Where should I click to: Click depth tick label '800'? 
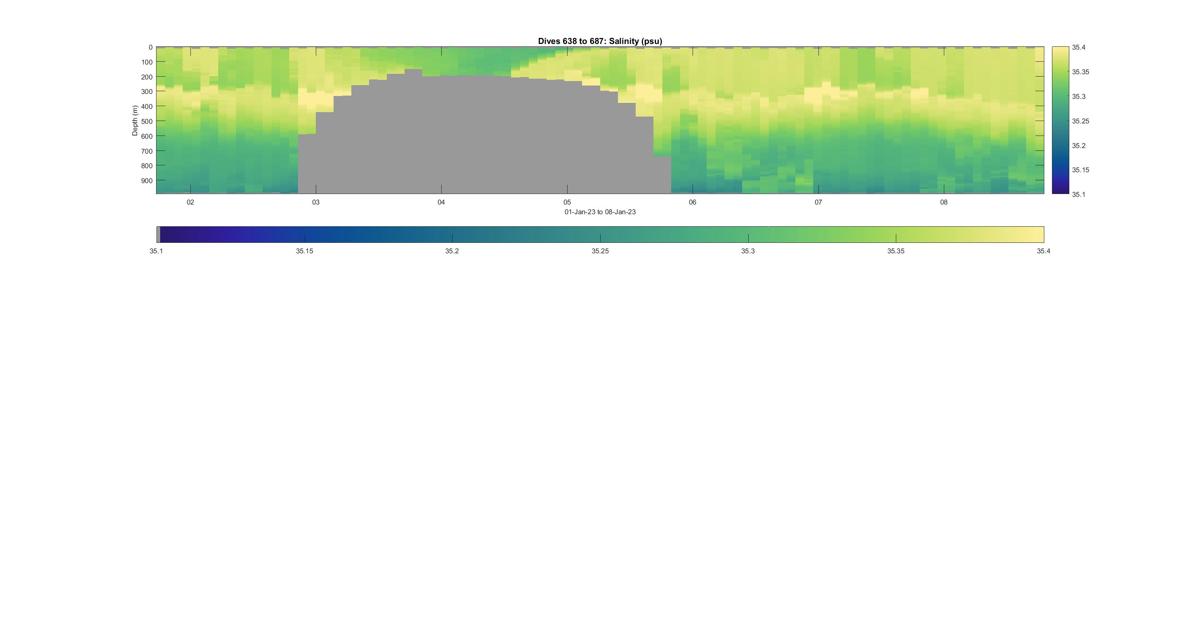pyautogui.click(x=146, y=166)
